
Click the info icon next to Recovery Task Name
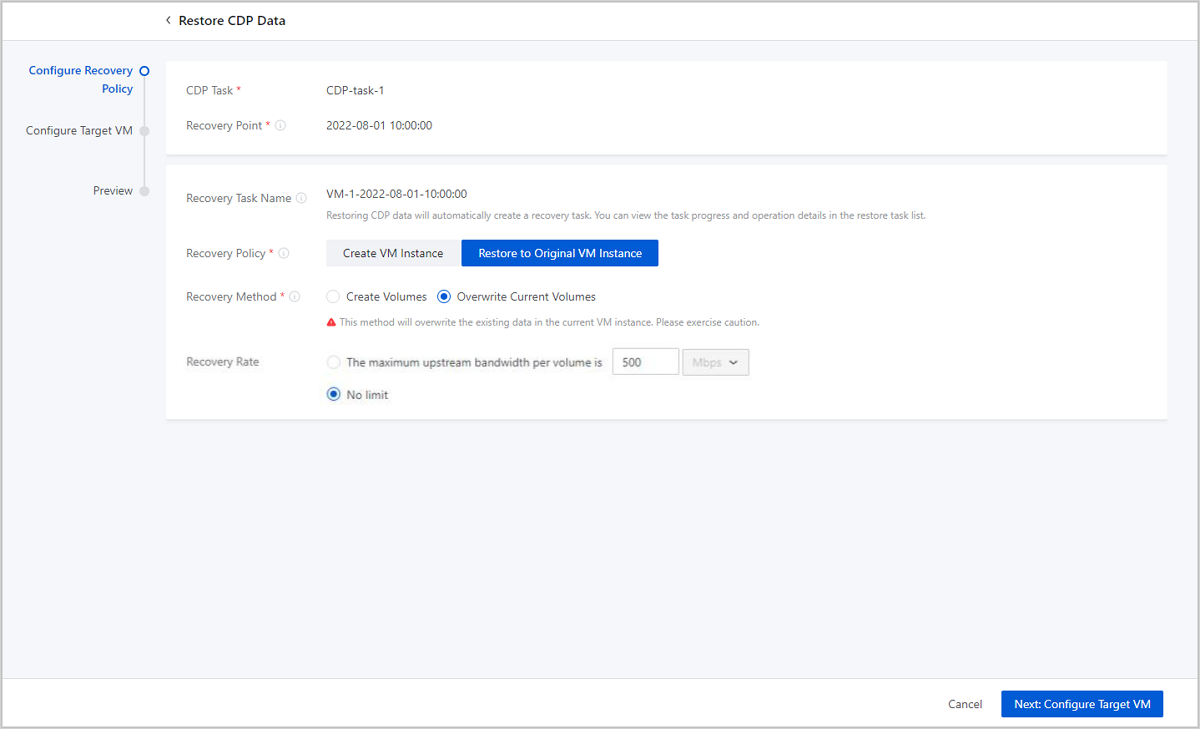coord(301,198)
